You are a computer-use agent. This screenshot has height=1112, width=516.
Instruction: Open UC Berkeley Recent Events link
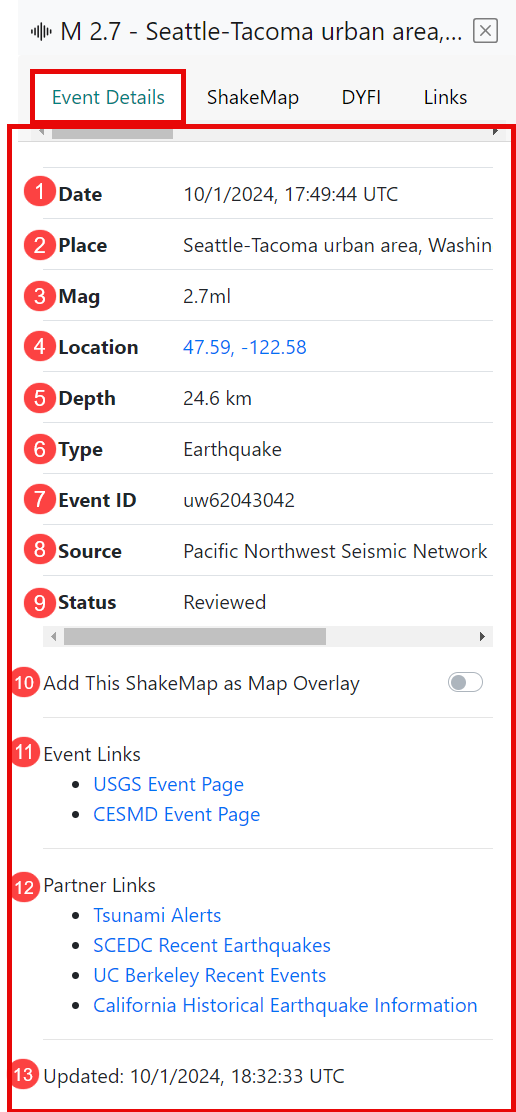coord(210,975)
